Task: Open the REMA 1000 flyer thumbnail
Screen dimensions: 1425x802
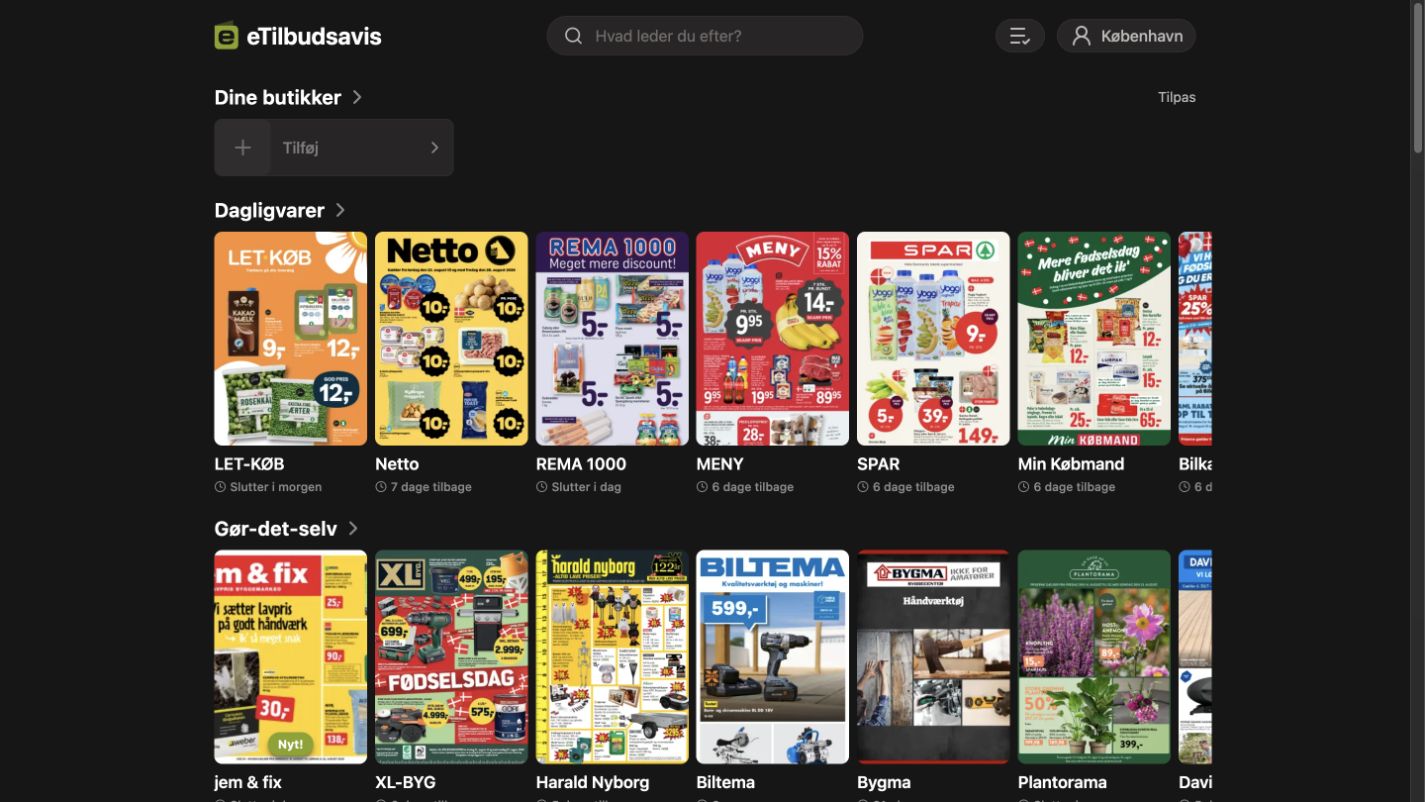Action: (612, 339)
